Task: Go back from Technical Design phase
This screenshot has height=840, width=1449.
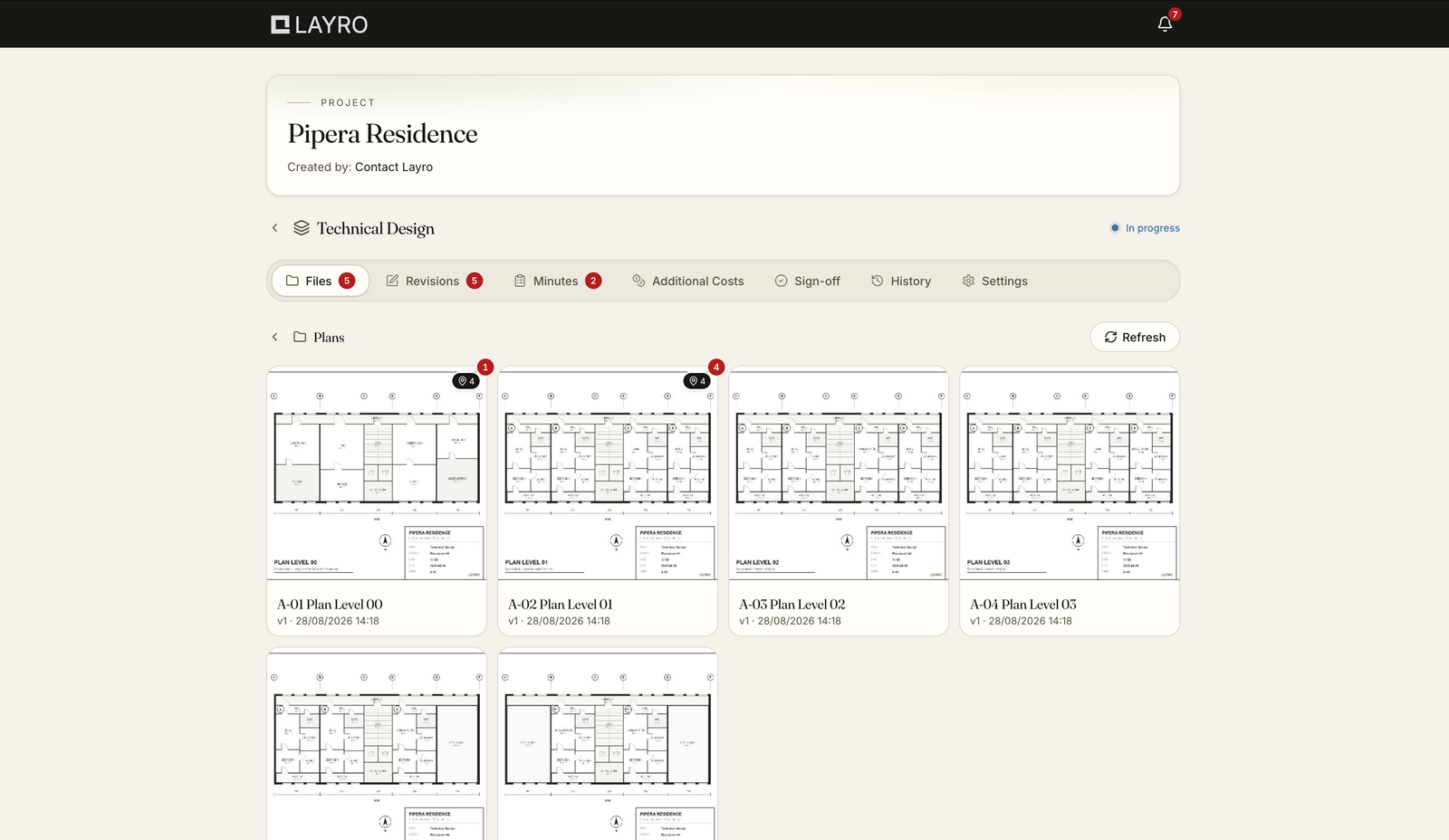Action: pos(274,228)
